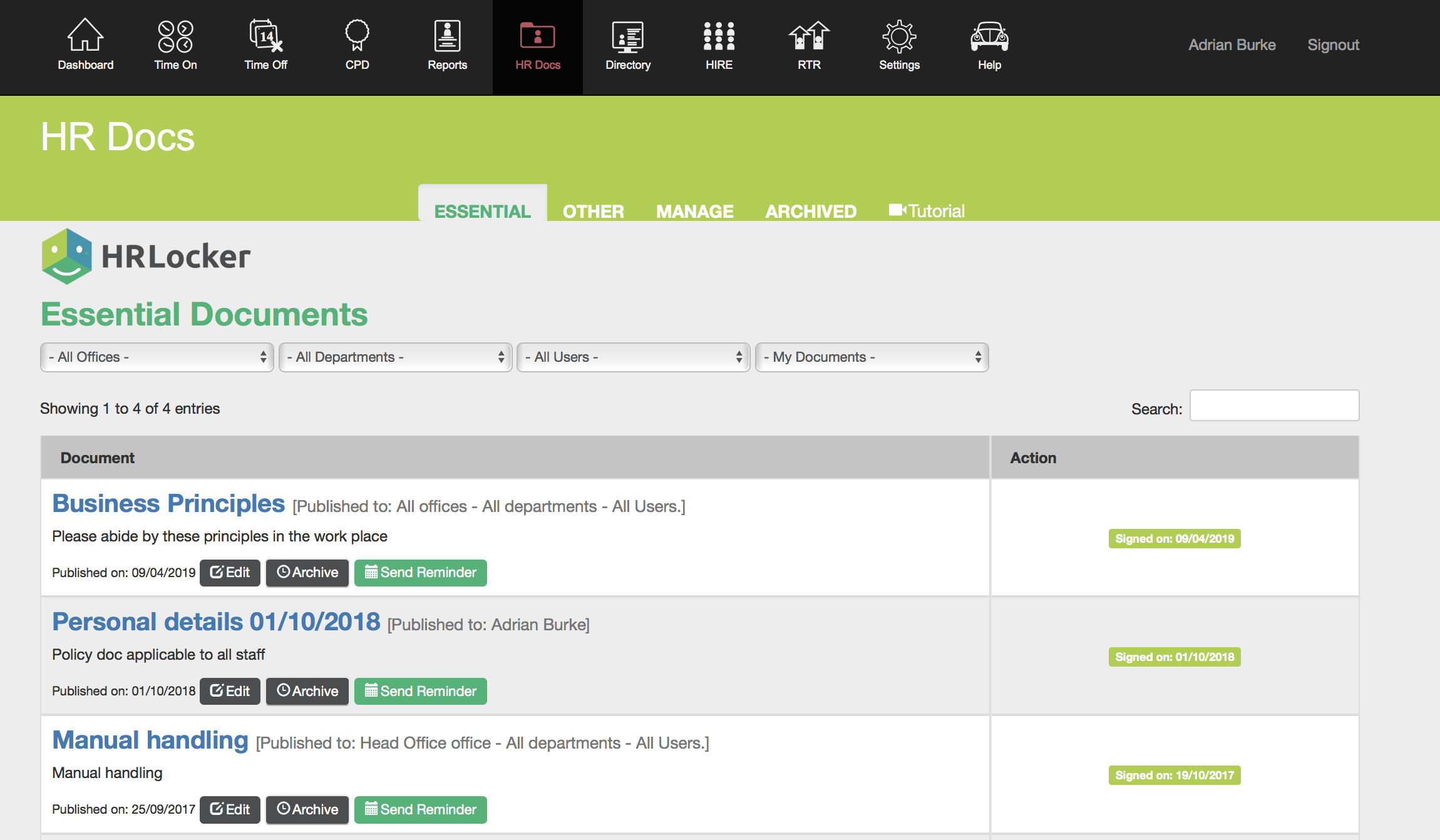Switch to the ARCHIVED tab
Viewport: 1440px width, 840px height.
tap(811, 211)
